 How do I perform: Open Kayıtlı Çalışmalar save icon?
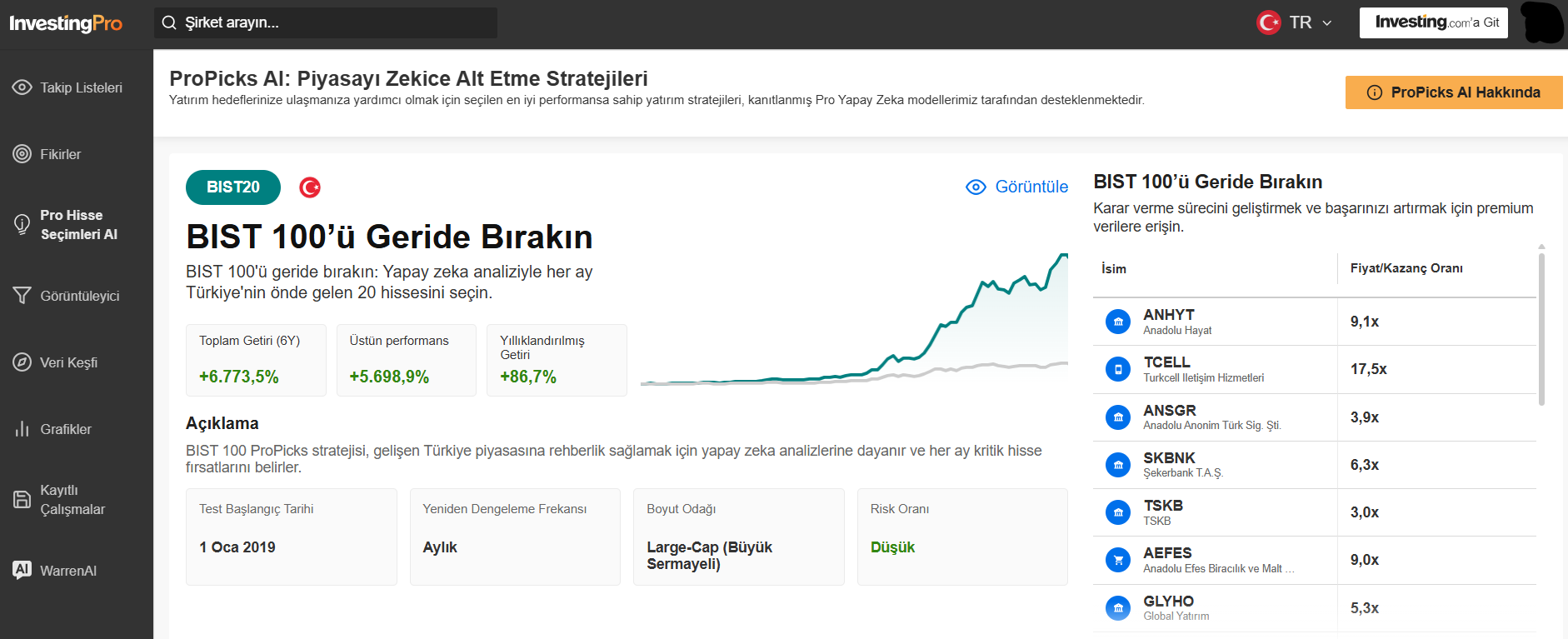click(22, 500)
